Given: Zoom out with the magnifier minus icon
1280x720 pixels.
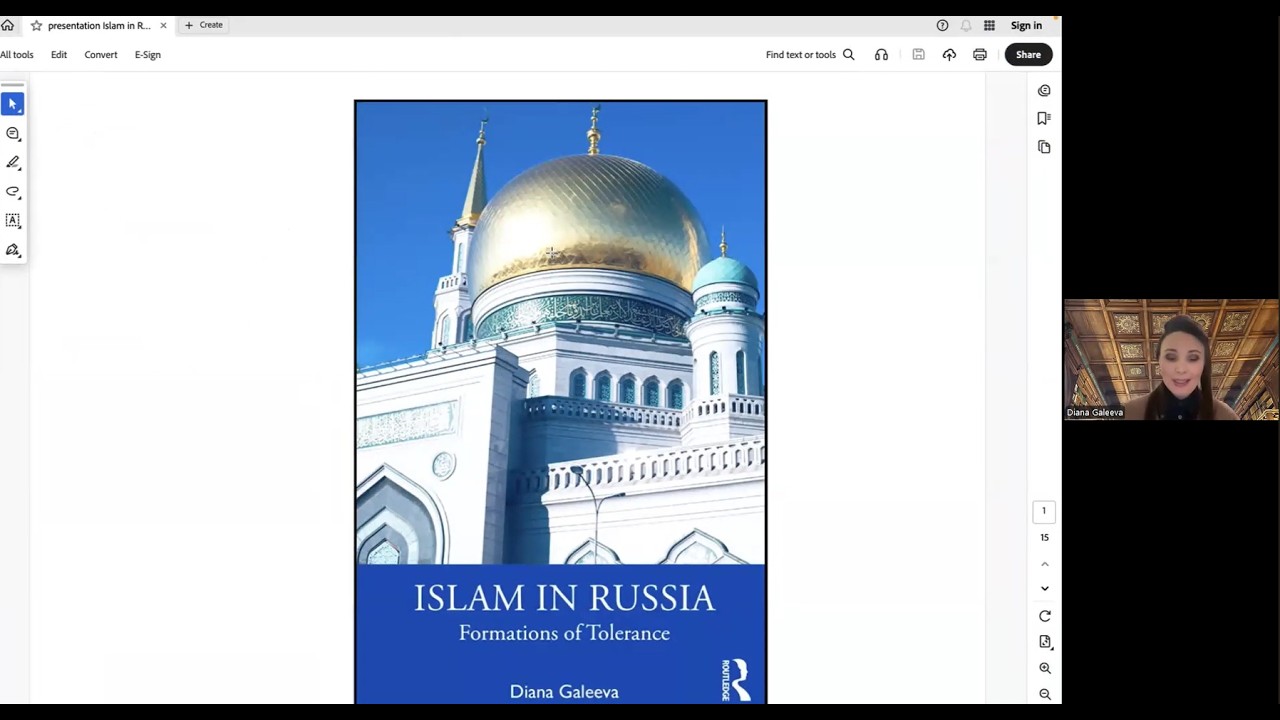Looking at the screenshot, I should [x=1045, y=694].
